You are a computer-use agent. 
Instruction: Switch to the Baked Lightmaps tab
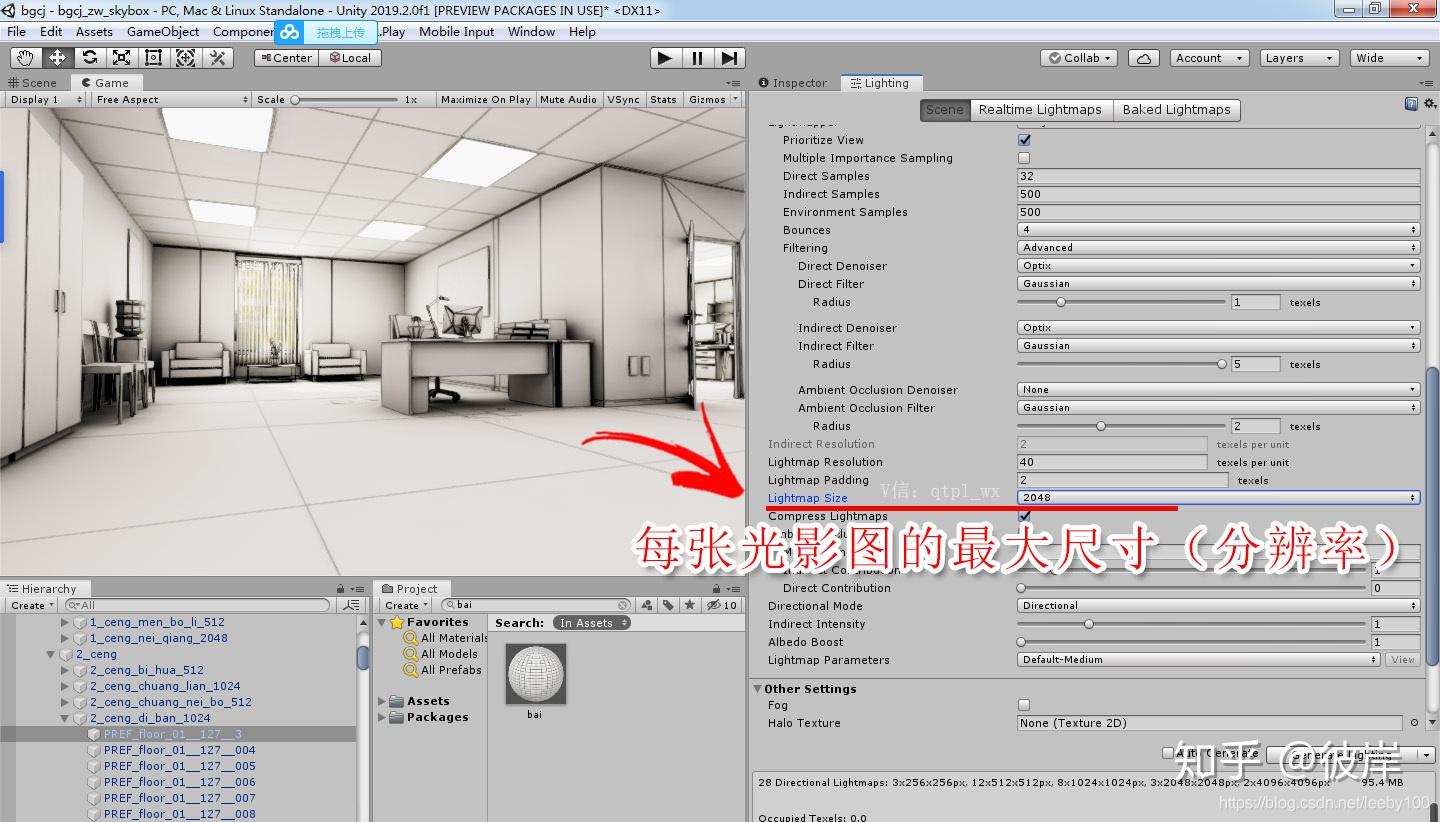click(x=1177, y=110)
